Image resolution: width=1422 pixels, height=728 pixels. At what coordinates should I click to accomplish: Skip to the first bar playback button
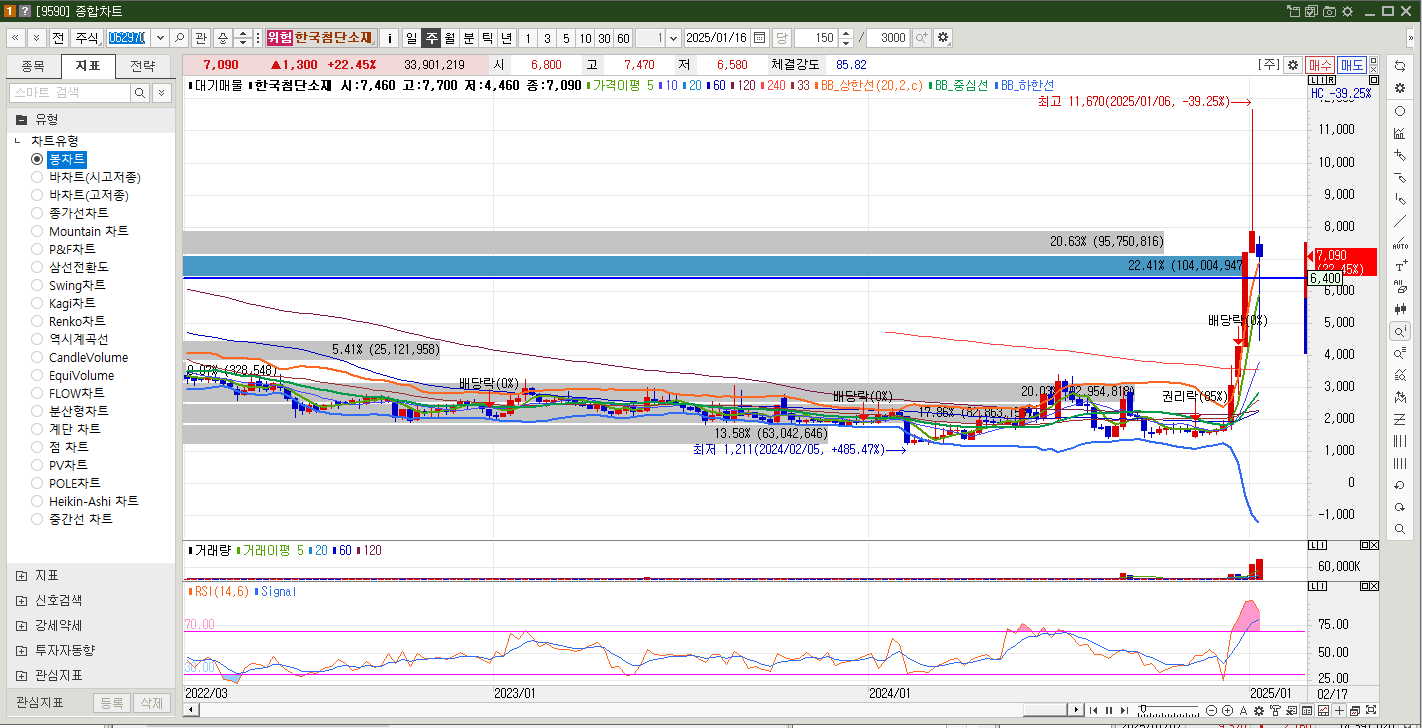pyautogui.click(x=1093, y=710)
